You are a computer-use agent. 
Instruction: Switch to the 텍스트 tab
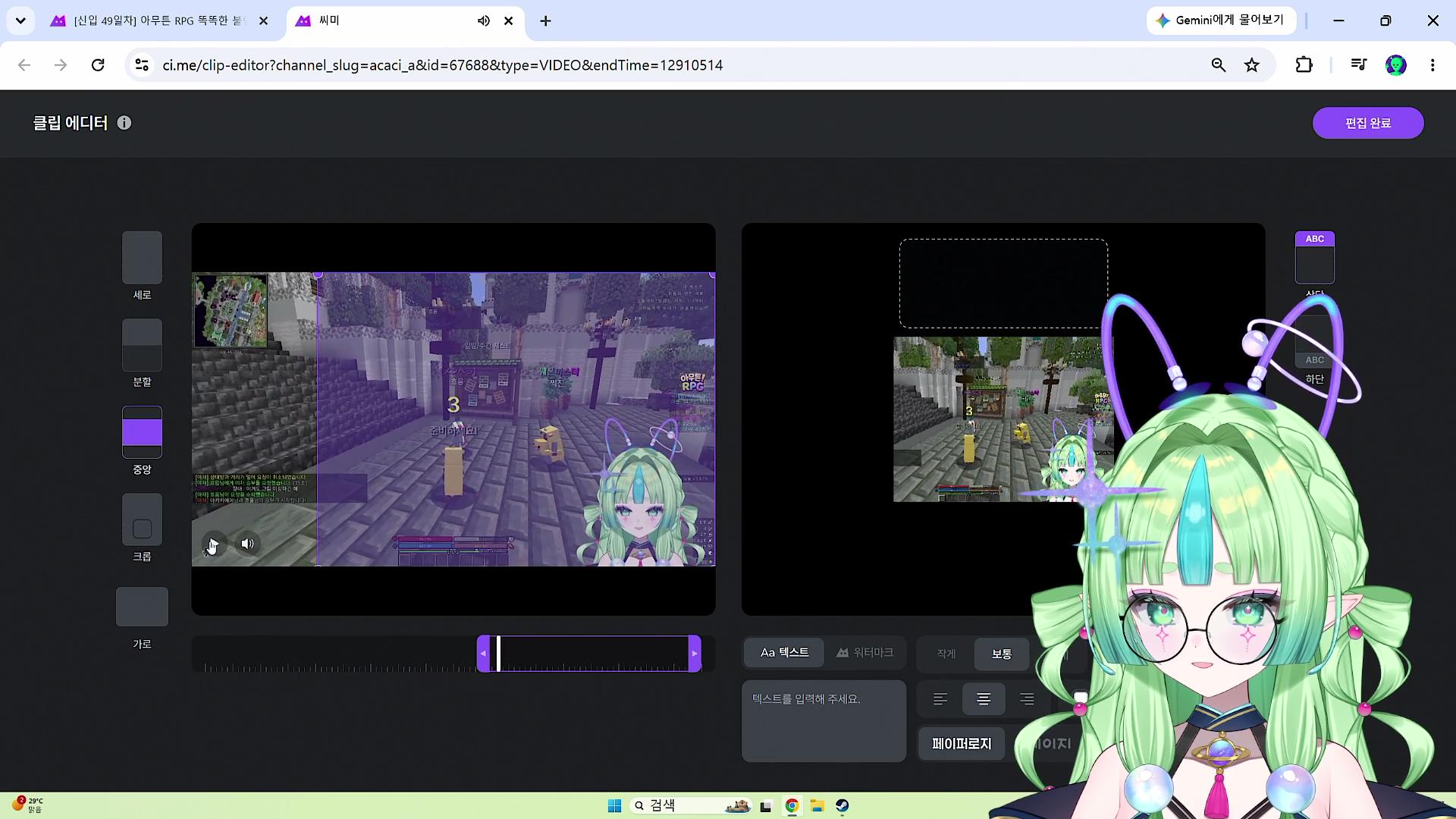pyautogui.click(x=784, y=653)
